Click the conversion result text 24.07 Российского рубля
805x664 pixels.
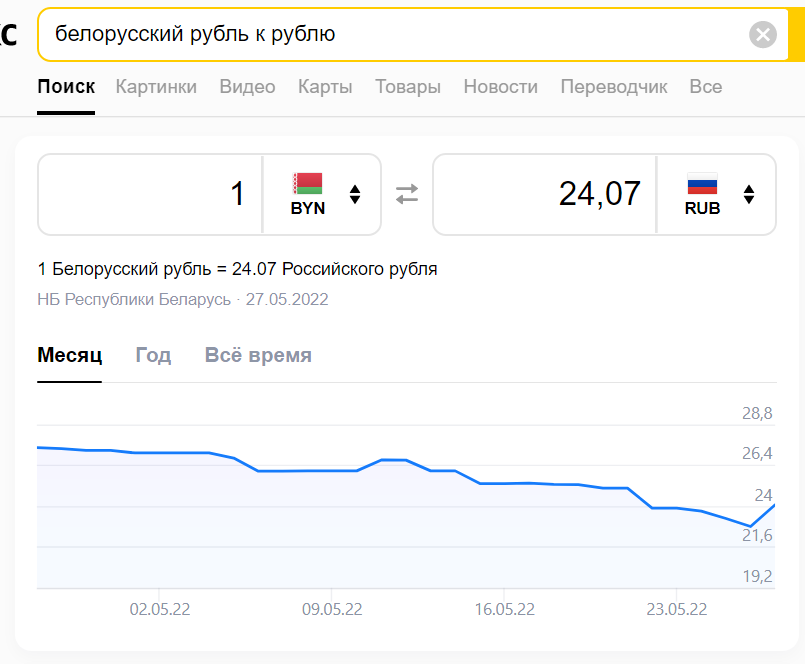tap(334, 269)
